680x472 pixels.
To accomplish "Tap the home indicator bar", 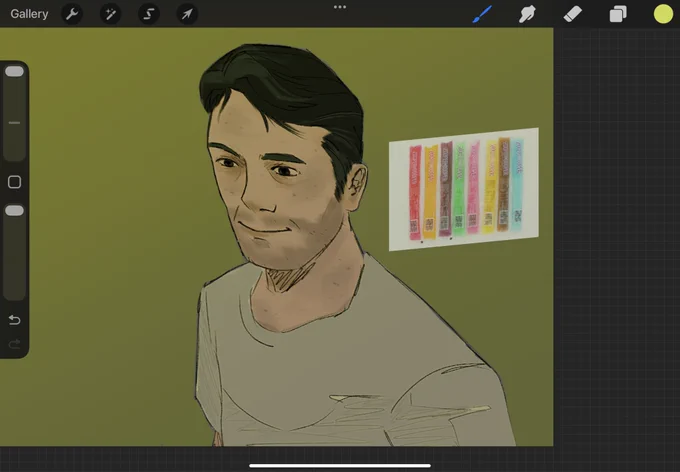I will [340, 466].
